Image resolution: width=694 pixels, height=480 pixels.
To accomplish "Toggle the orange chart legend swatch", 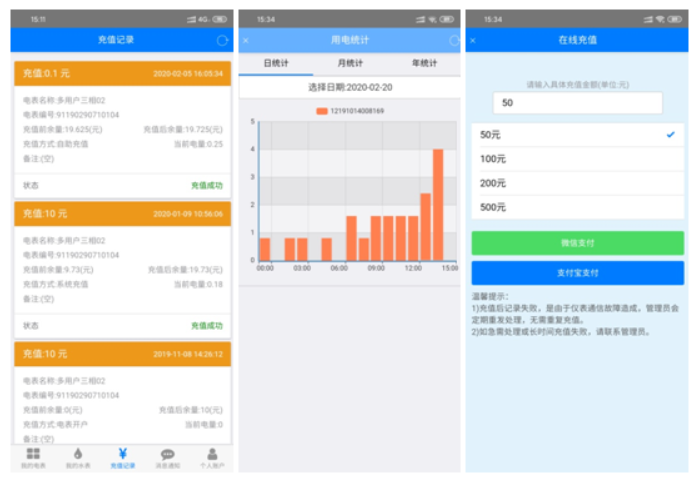I will pyautogui.click(x=321, y=110).
